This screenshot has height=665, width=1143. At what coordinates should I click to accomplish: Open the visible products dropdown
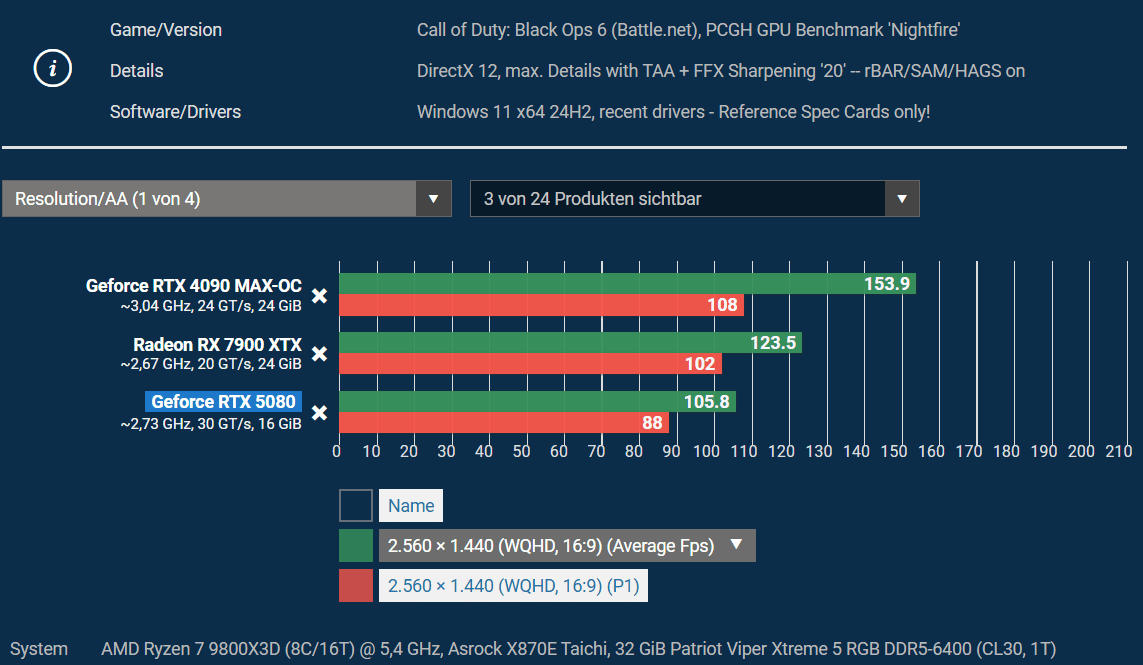(x=695, y=198)
